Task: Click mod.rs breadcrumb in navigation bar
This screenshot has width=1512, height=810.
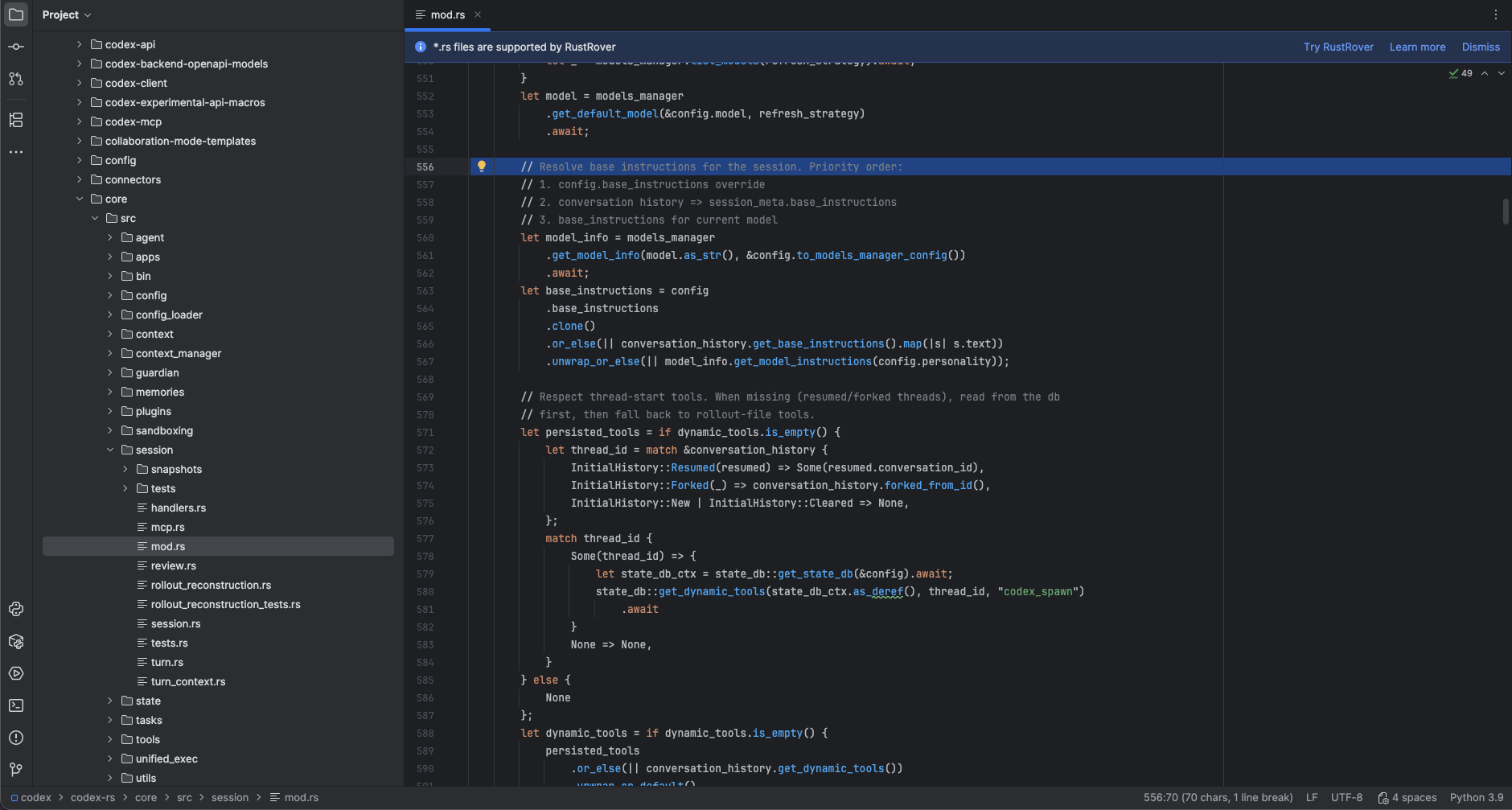Action: coord(294,798)
